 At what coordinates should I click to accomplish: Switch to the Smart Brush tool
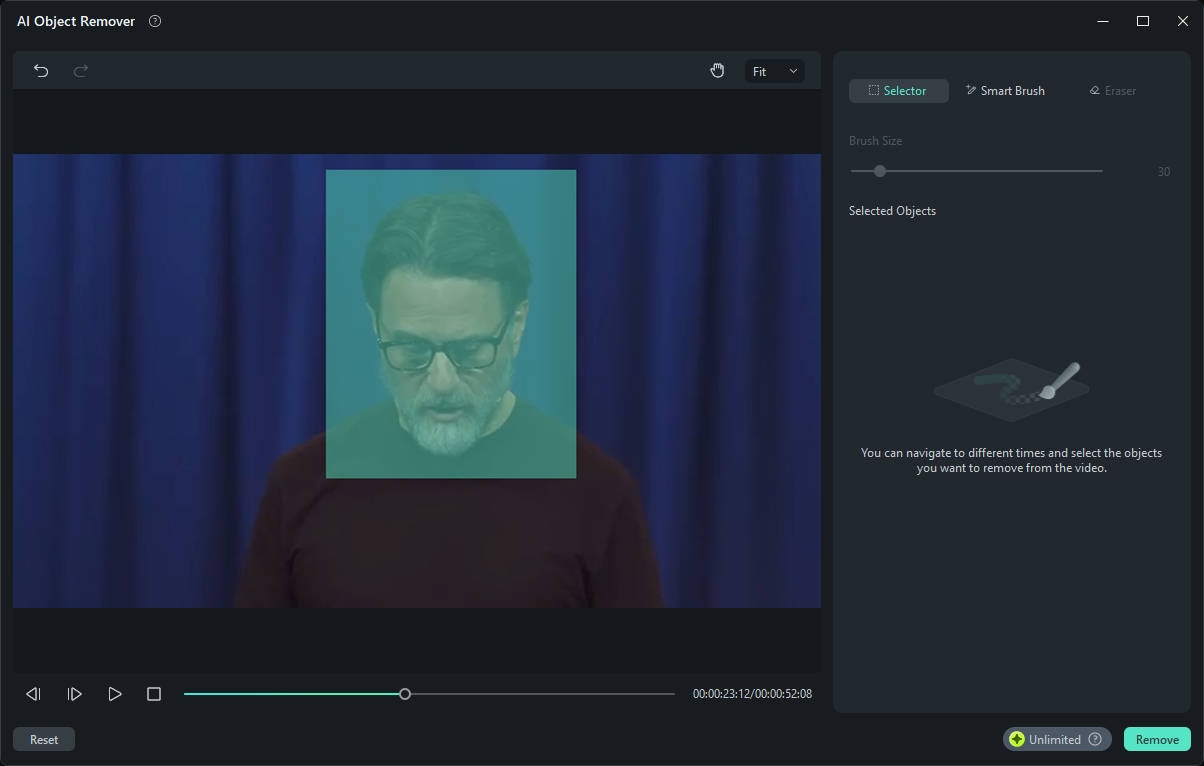tap(1005, 91)
